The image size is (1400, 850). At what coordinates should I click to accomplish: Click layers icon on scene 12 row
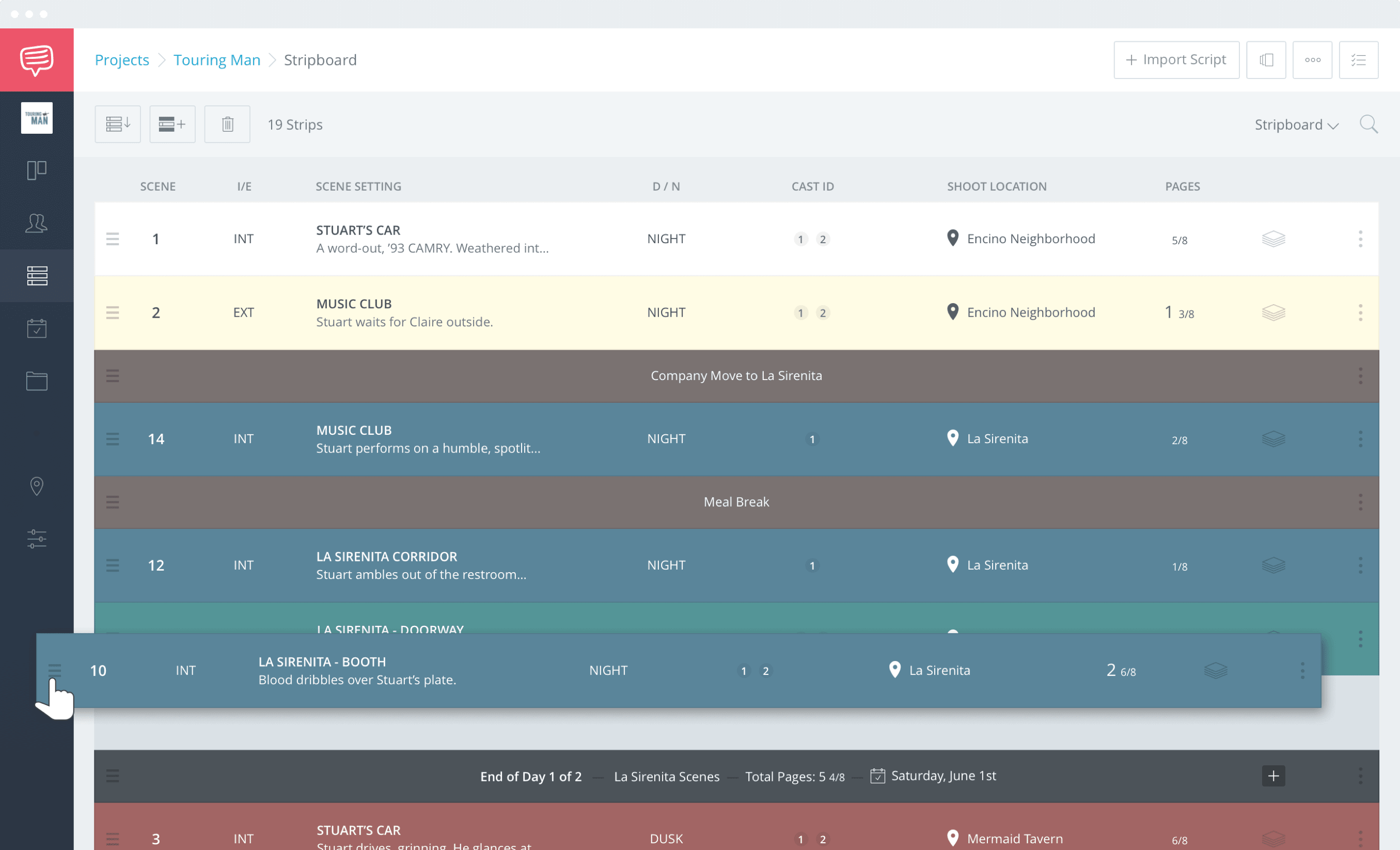click(x=1273, y=565)
